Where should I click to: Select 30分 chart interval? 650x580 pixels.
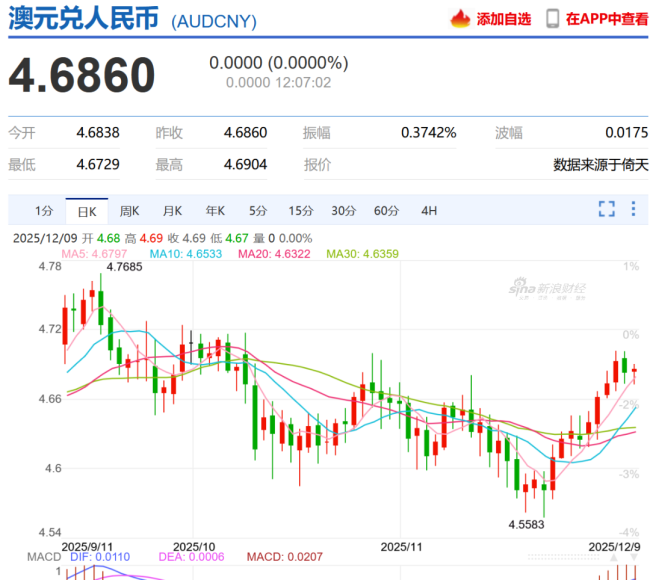[x=343, y=210]
